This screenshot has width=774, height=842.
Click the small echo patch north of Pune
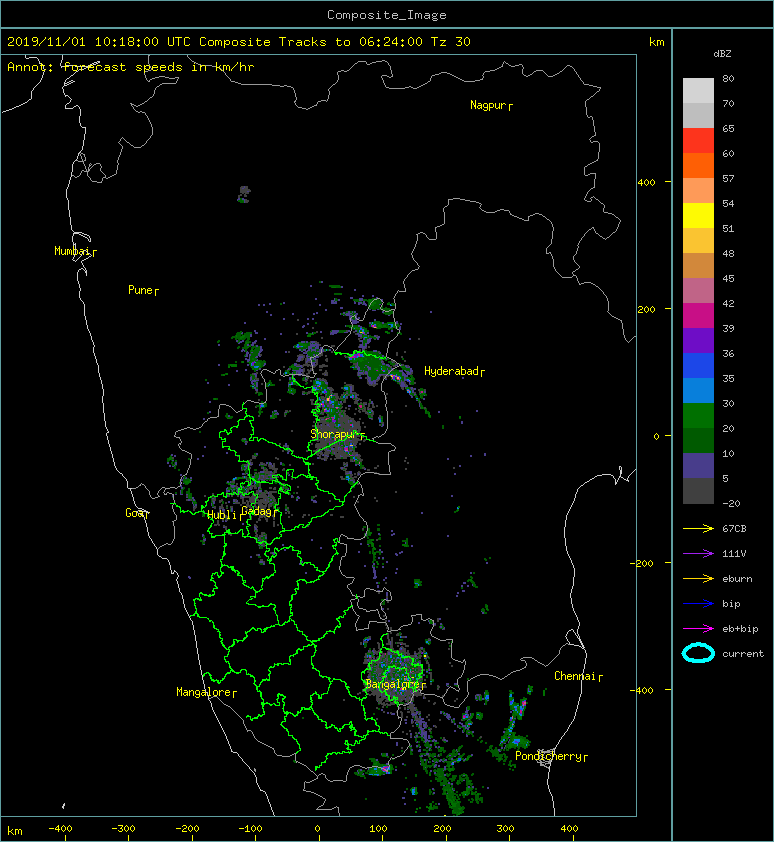(x=244, y=194)
